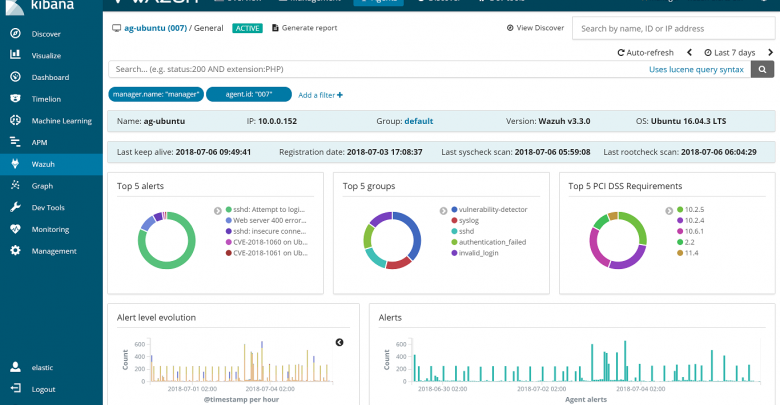This screenshot has height=405, width=780.
Task: Toggle Auto-refresh in the time bar
Action: [645, 51]
